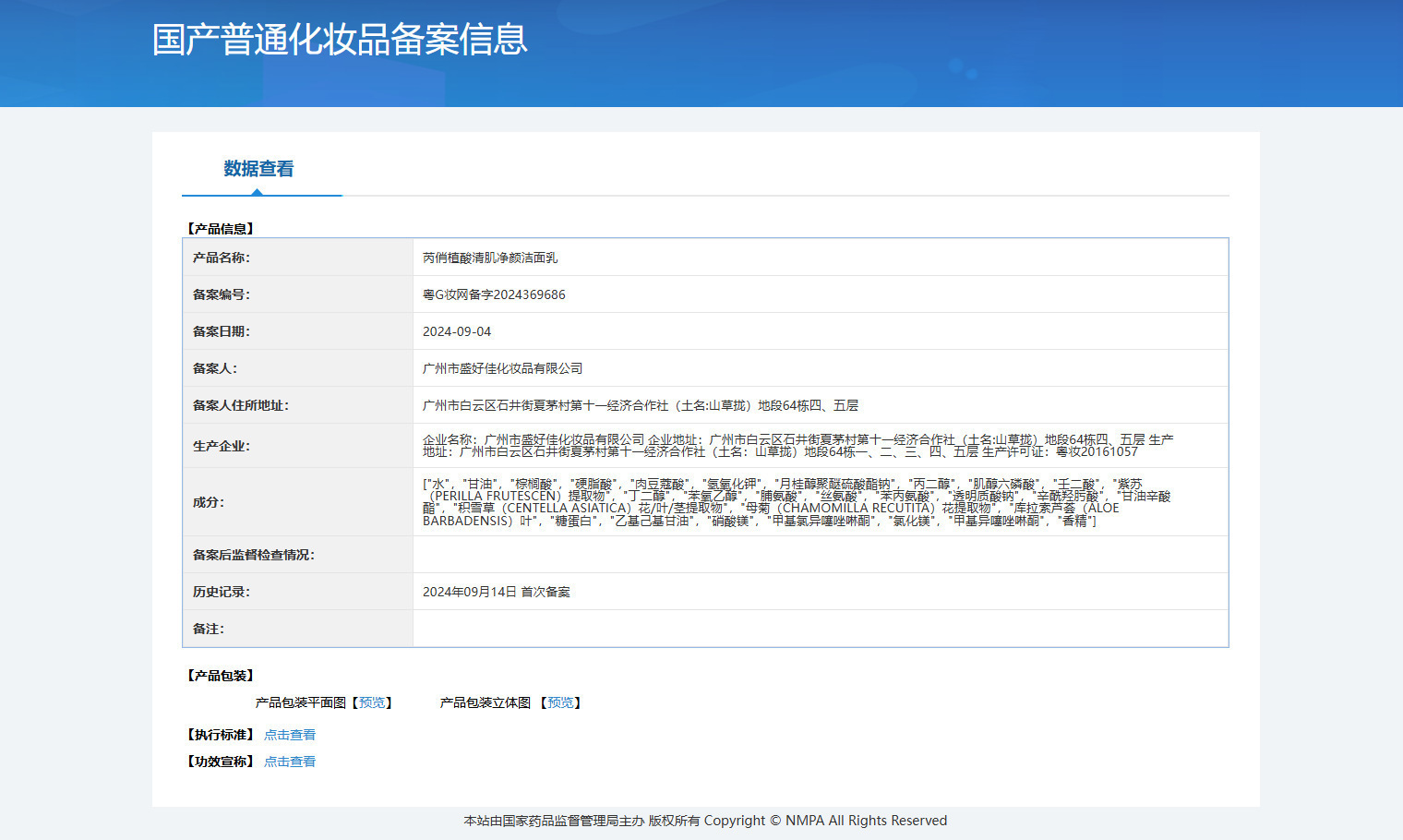Click the 国产普通化妆品备案信息 page title
The image size is (1403, 840).
click(x=340, y=40)
